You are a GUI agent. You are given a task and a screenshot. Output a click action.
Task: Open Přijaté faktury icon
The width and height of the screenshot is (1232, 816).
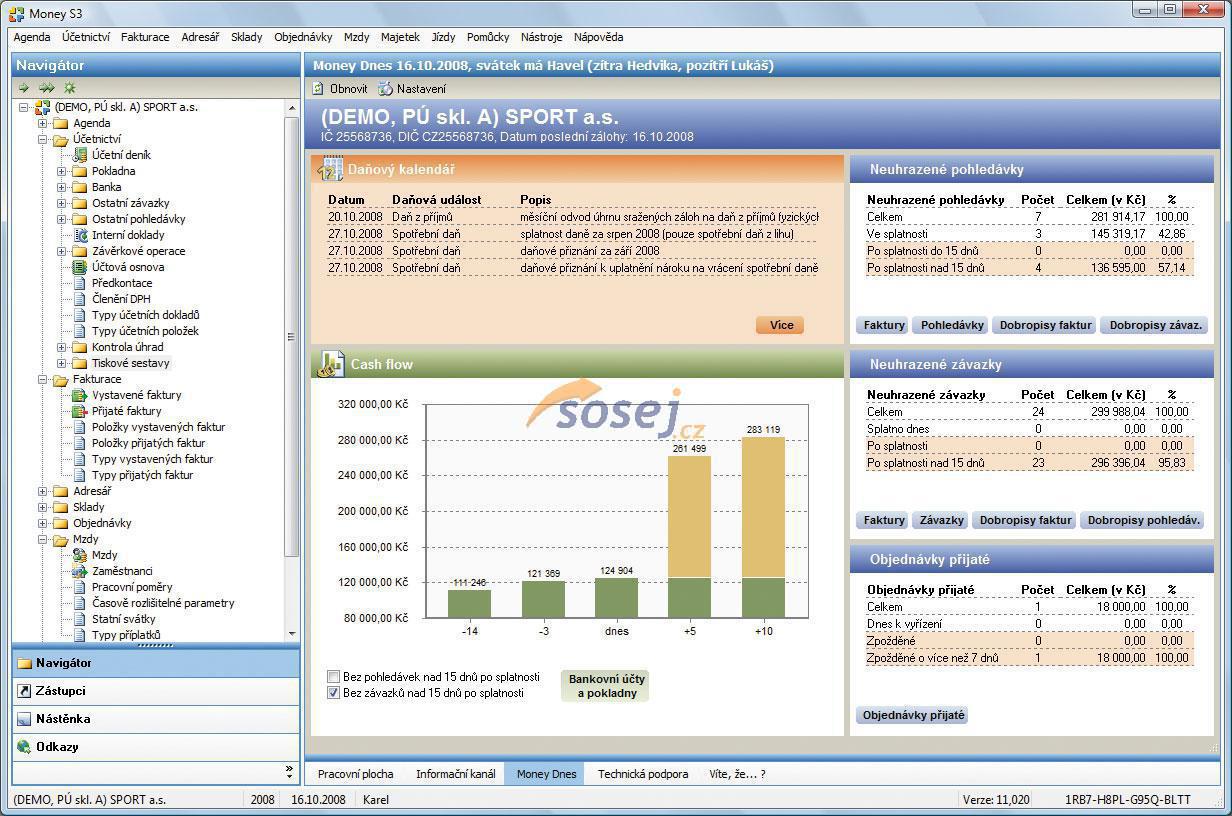tap(80, 411)
